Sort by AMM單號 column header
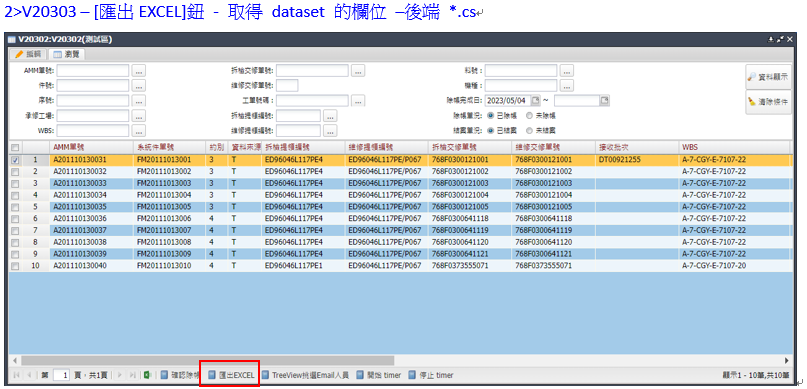 tap(91, 147)
